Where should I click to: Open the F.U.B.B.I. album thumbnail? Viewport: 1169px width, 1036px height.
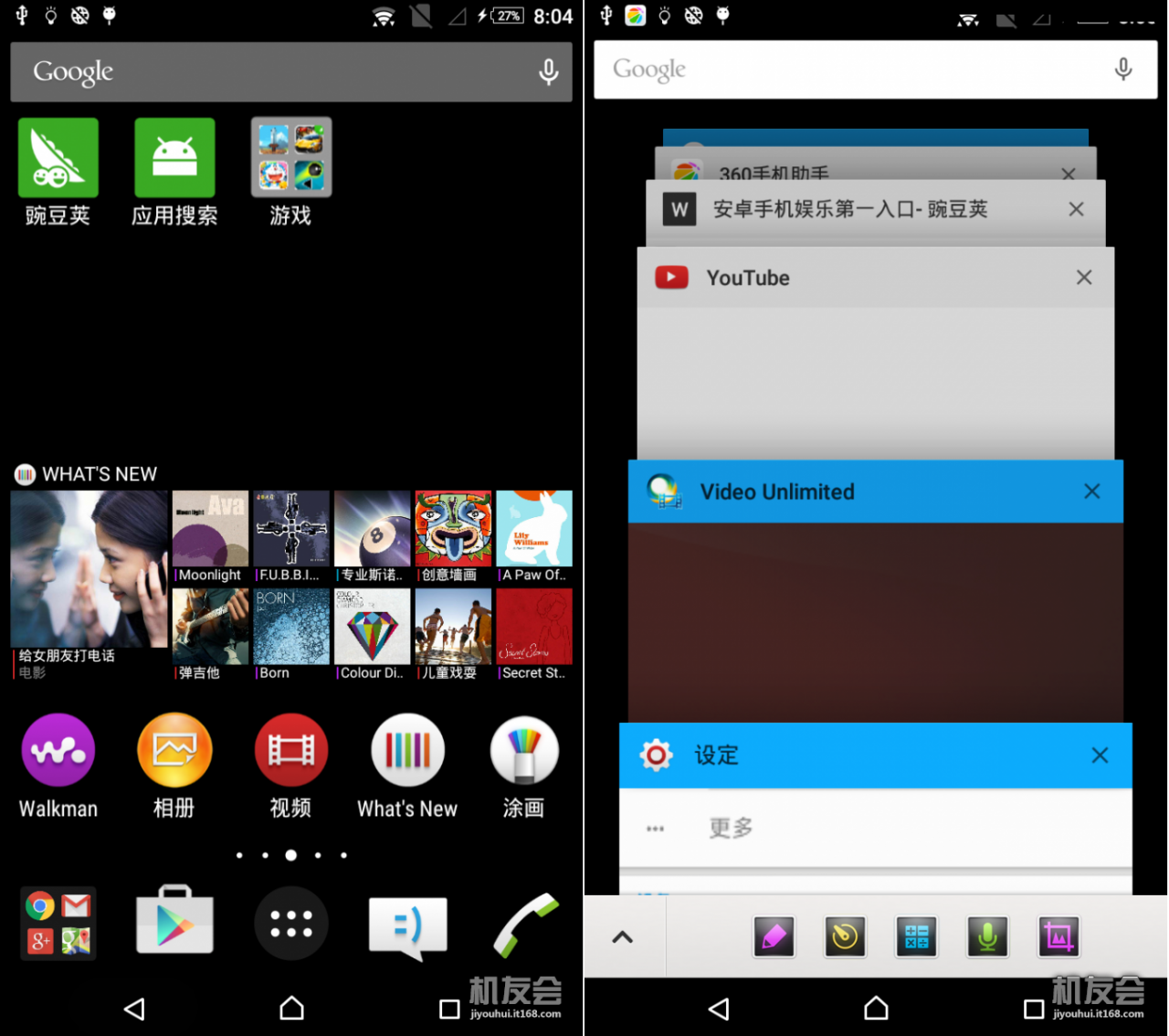pos(291,529)
